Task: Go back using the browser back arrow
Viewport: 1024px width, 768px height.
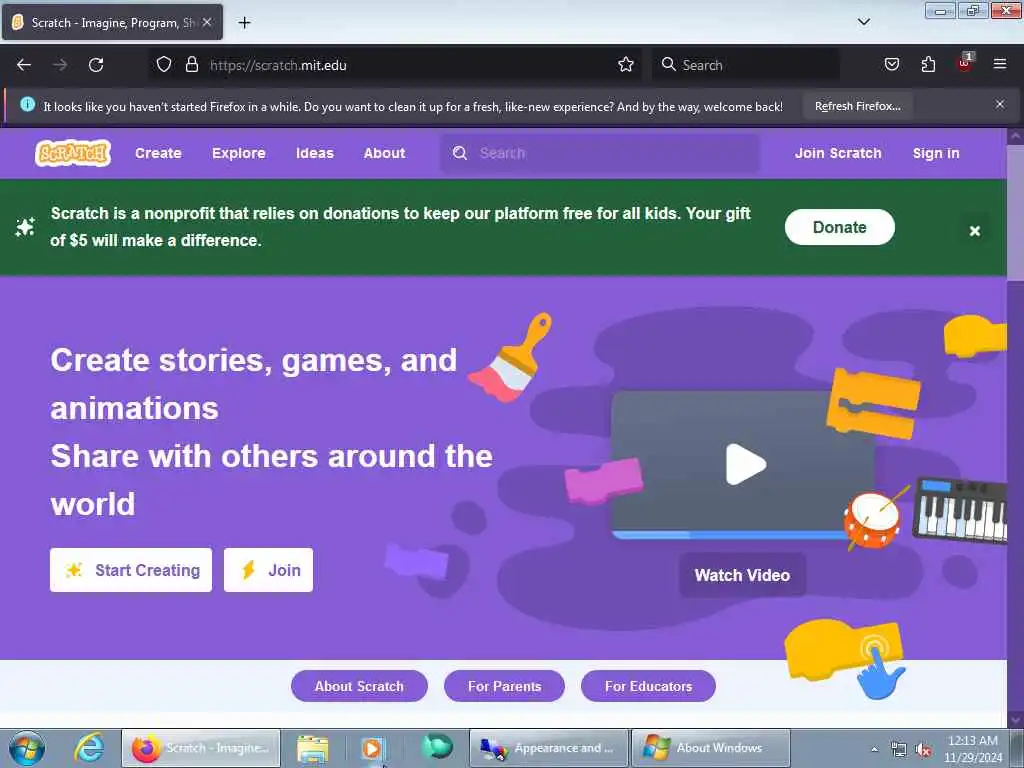Action: pyautogui.click(x=24, y=65)
